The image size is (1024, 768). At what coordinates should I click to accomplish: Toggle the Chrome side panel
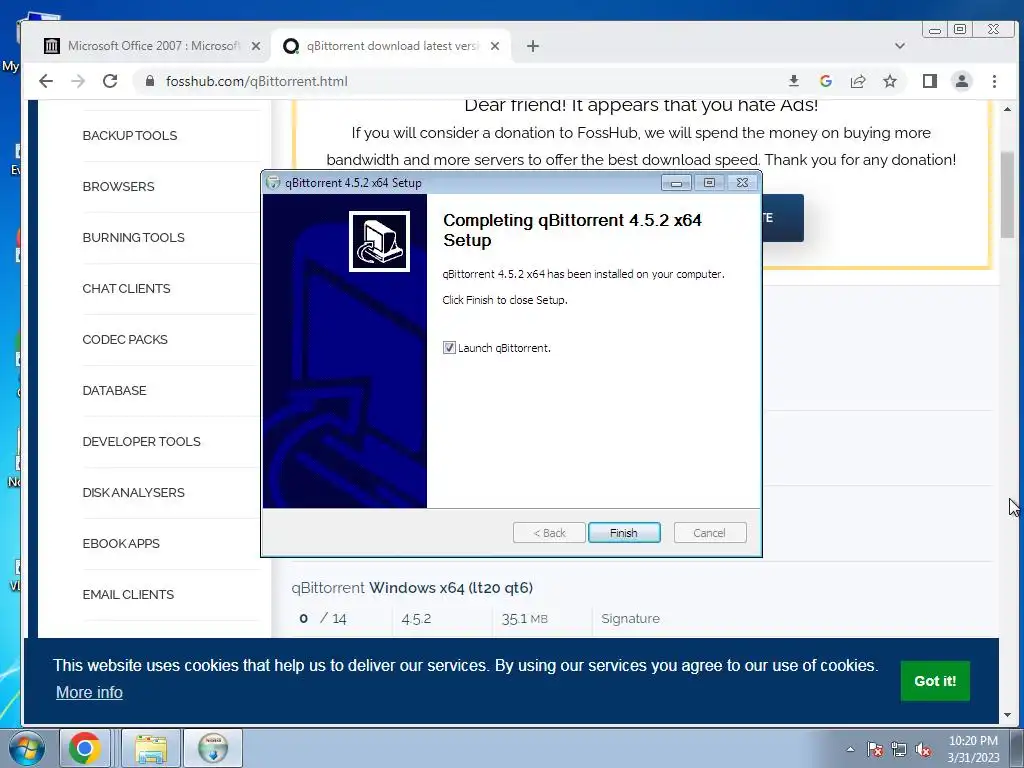(929, 81)
